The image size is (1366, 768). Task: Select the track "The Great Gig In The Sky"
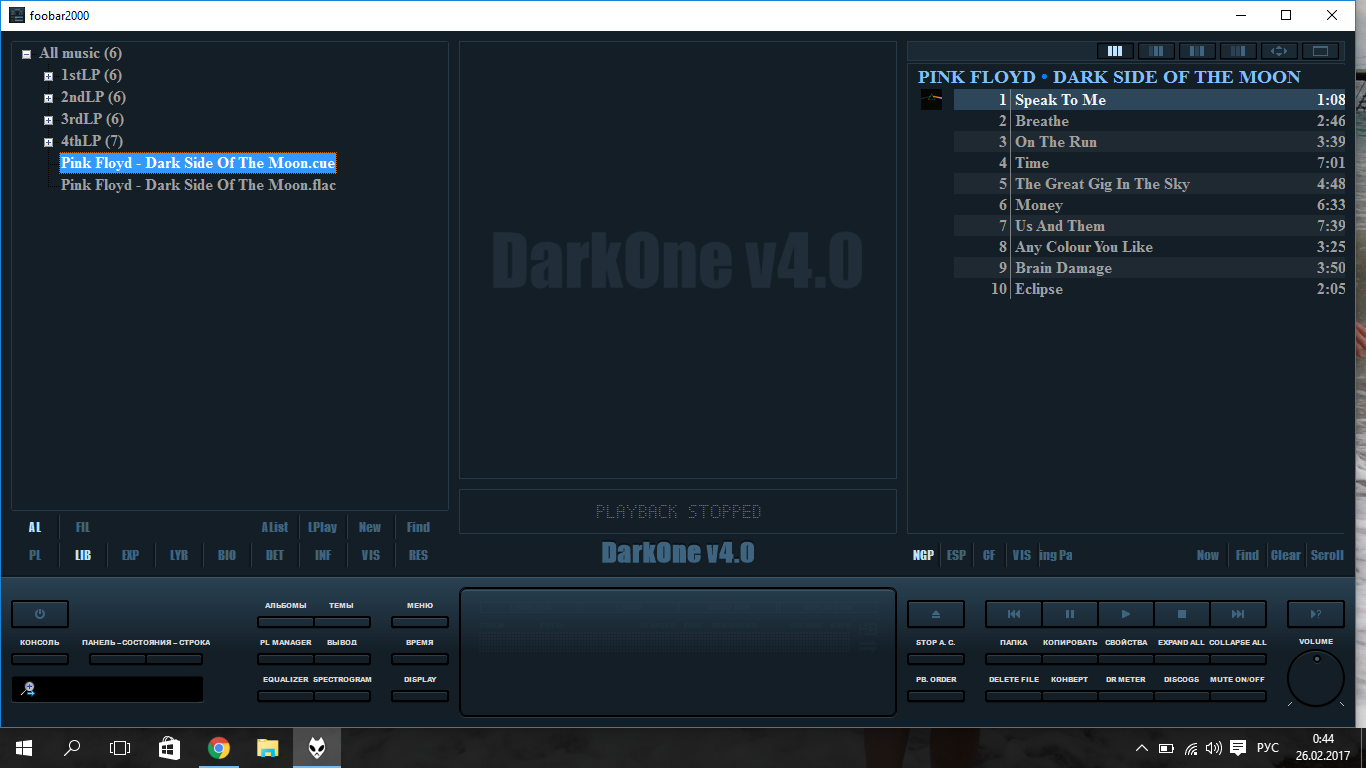tap(1150, 184)
